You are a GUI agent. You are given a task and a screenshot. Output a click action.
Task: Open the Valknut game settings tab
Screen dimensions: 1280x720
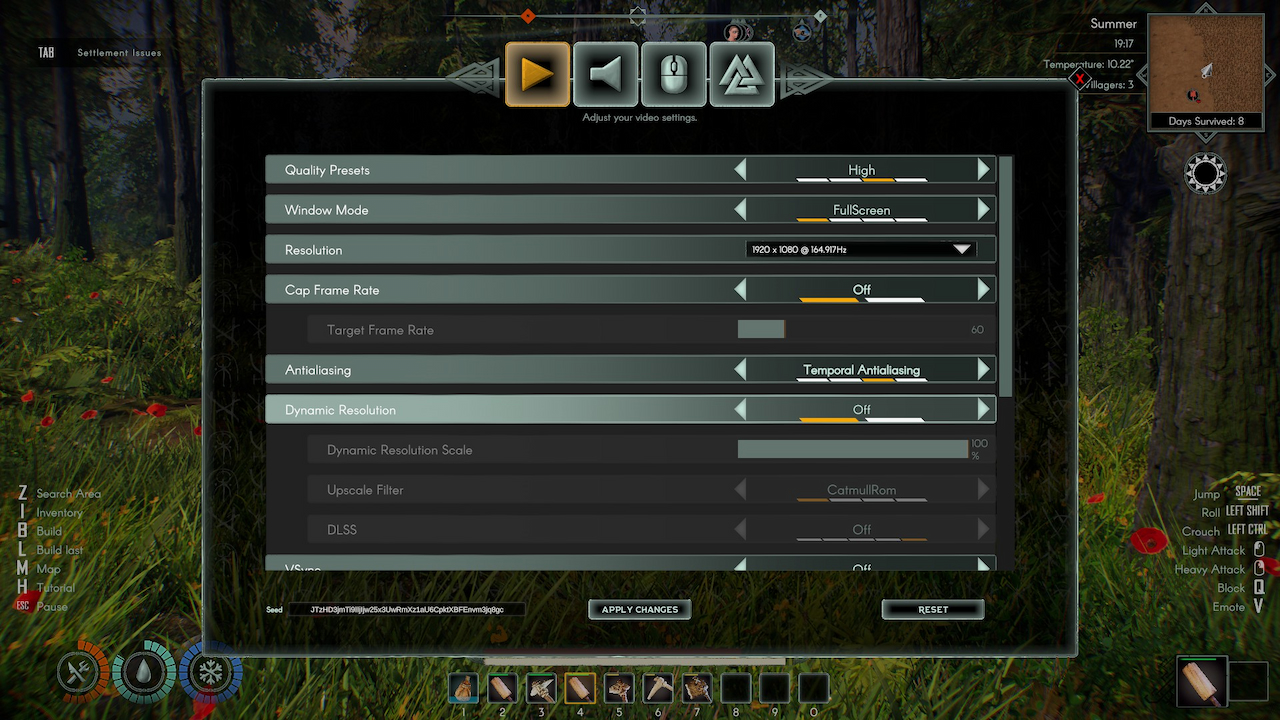742,74
